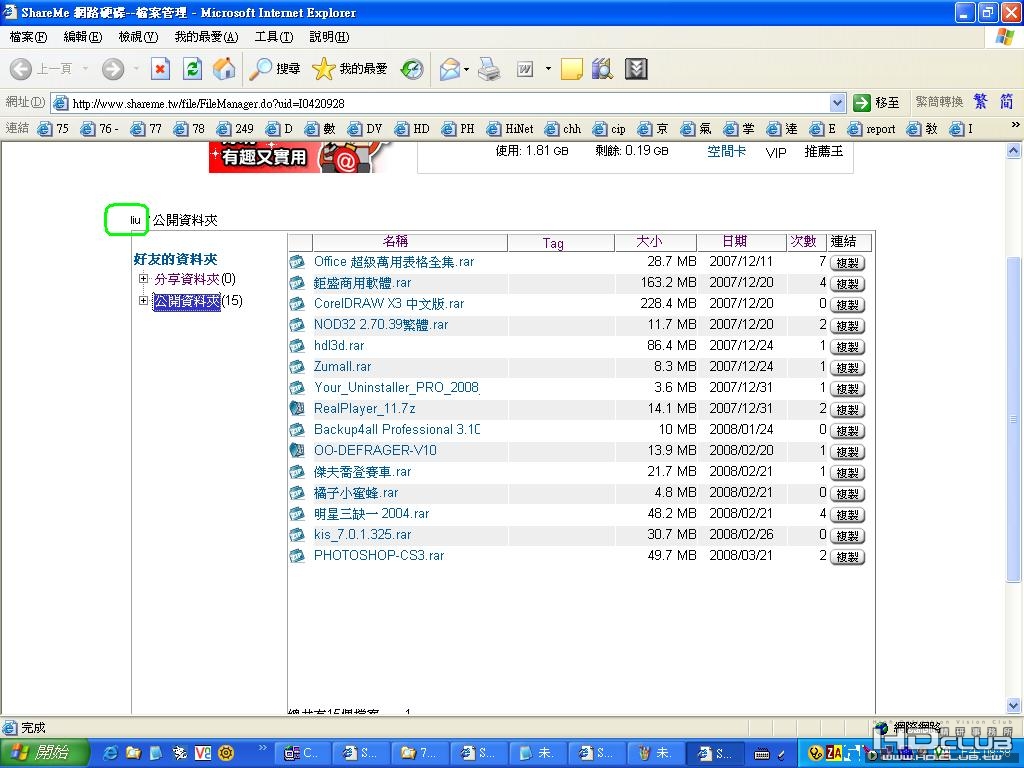Open 我的最愛(A) menu
The height and width of the screenshot is (768, 1024).
206,37
